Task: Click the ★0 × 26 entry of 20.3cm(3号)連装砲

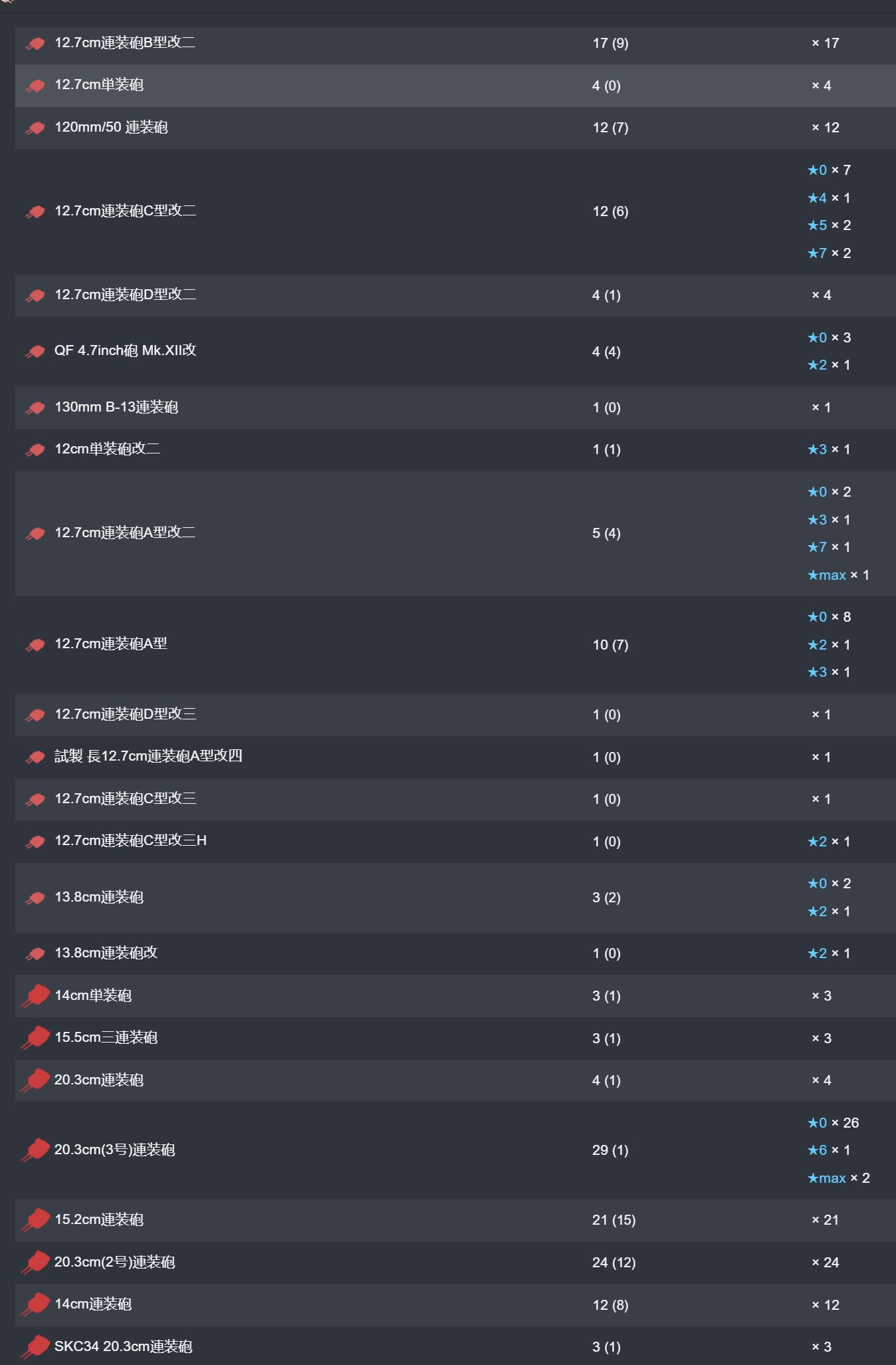Action: [833, 1123]
